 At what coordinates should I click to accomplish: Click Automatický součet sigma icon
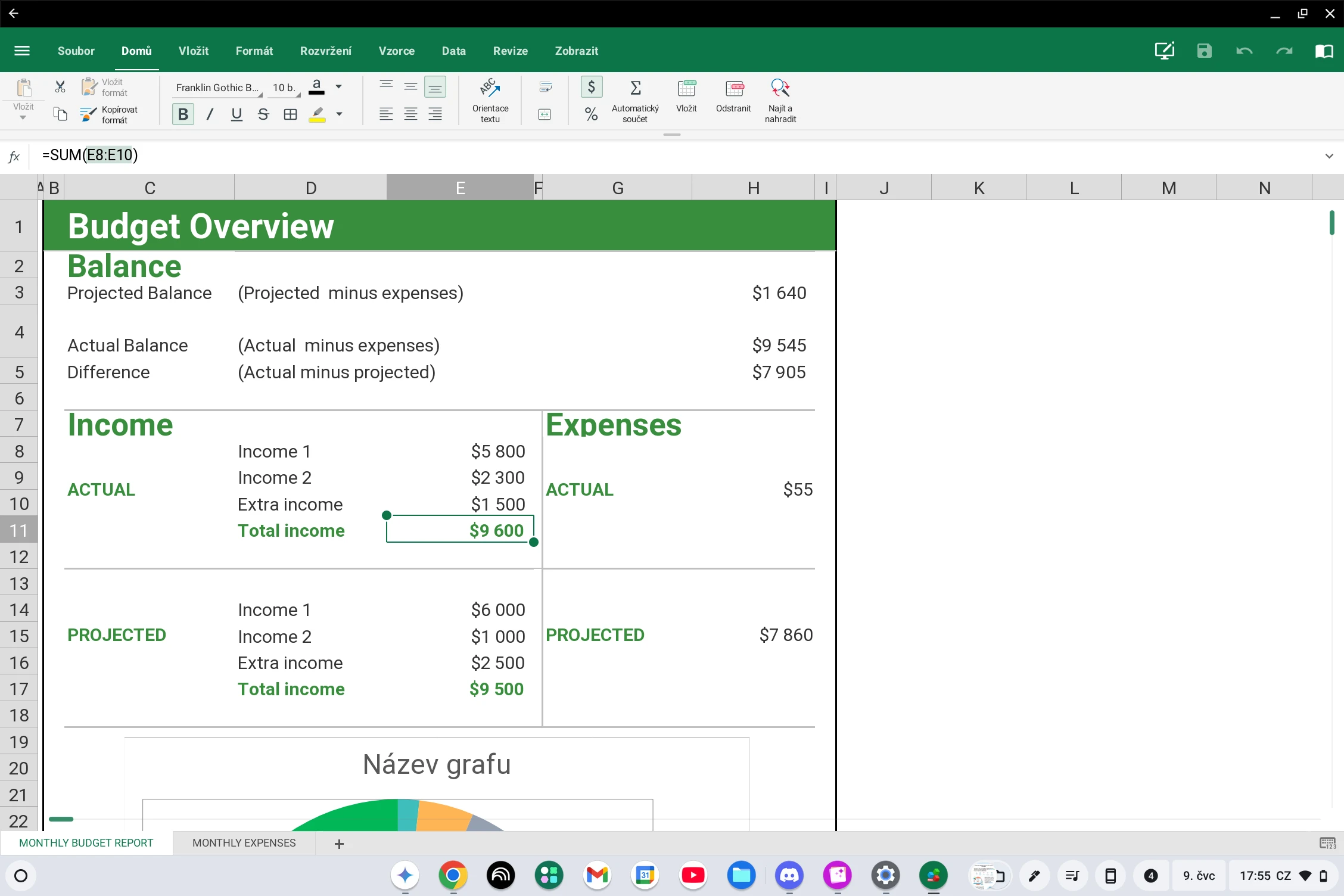click(636, 88)
